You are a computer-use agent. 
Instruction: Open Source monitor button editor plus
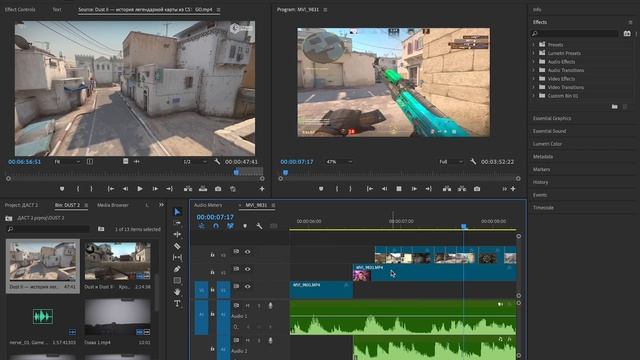262,189
